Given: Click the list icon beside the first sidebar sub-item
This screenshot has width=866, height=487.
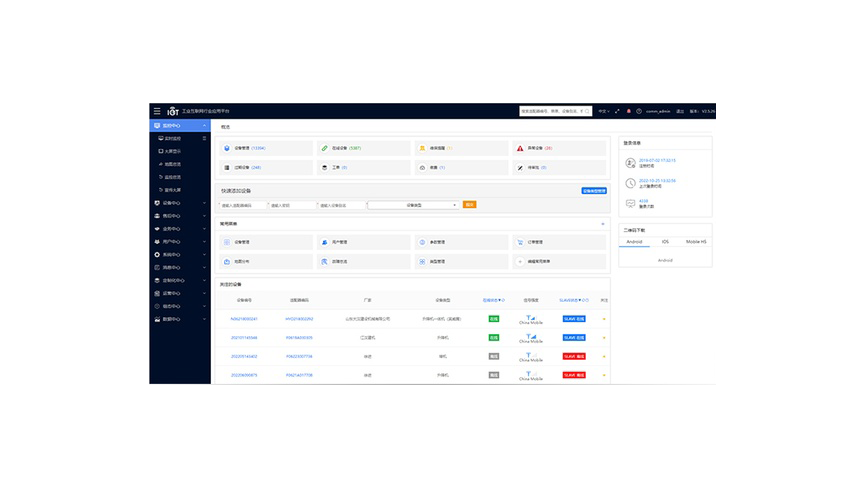Looking at the screenshot, I should pyautogui.click(x=204, y=138).
